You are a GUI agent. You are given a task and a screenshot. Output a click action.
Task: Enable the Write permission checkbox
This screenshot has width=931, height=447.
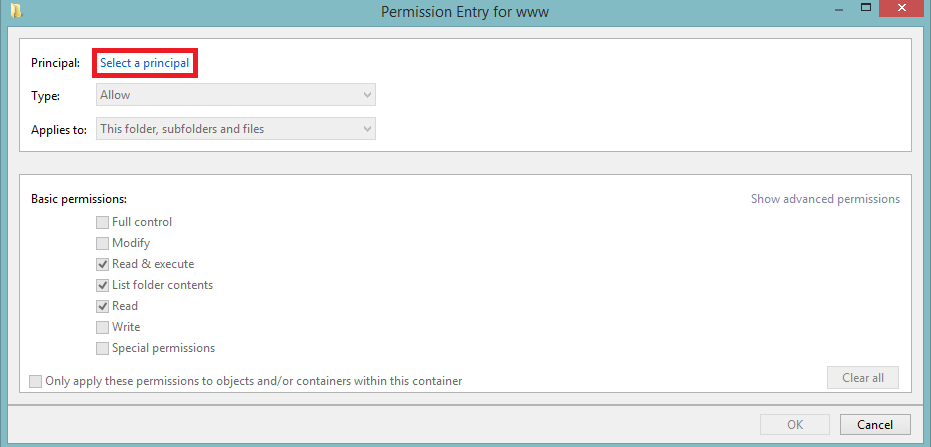point(103,327)
